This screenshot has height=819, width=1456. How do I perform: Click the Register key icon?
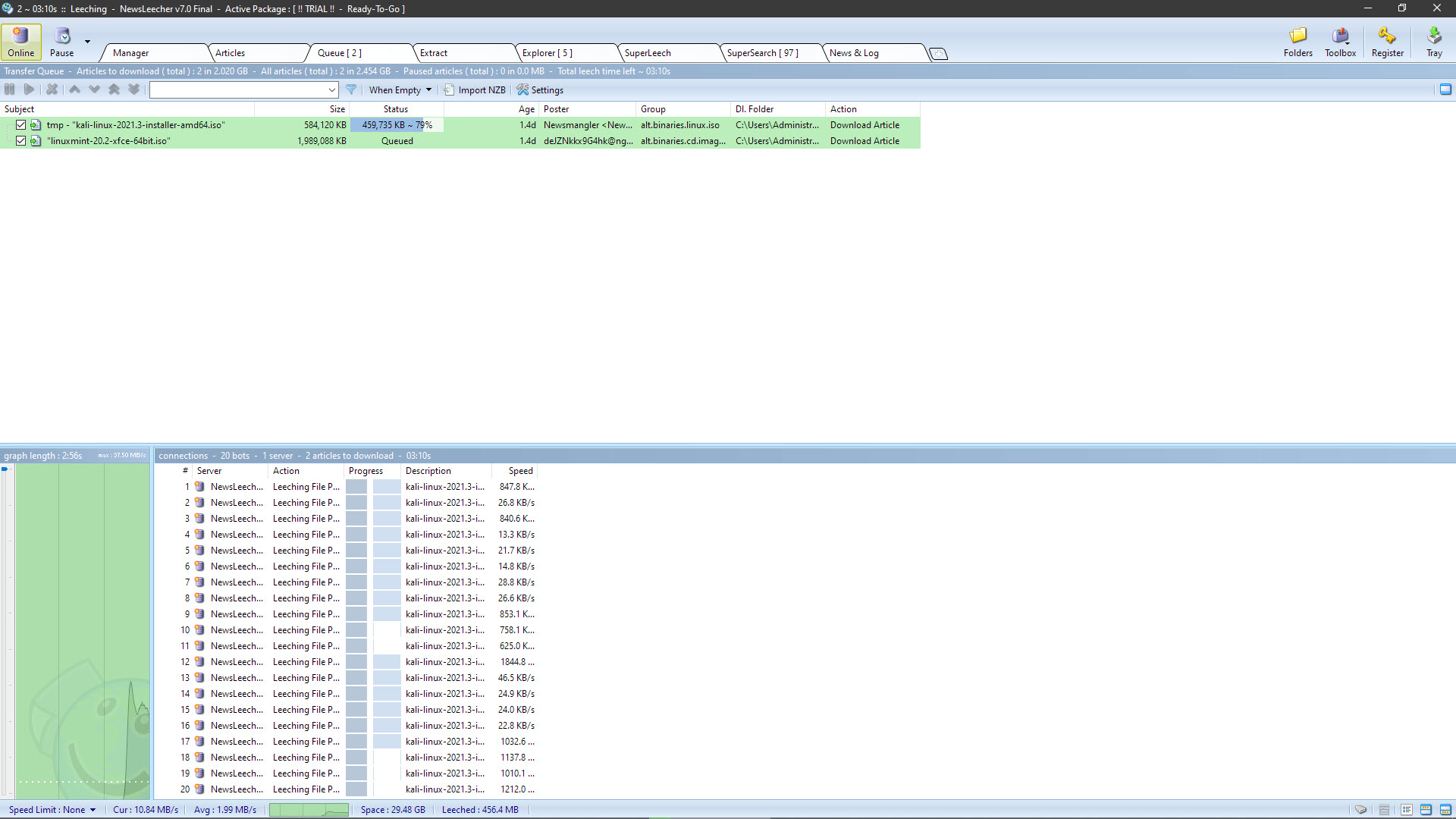(x=1387, y=36)
